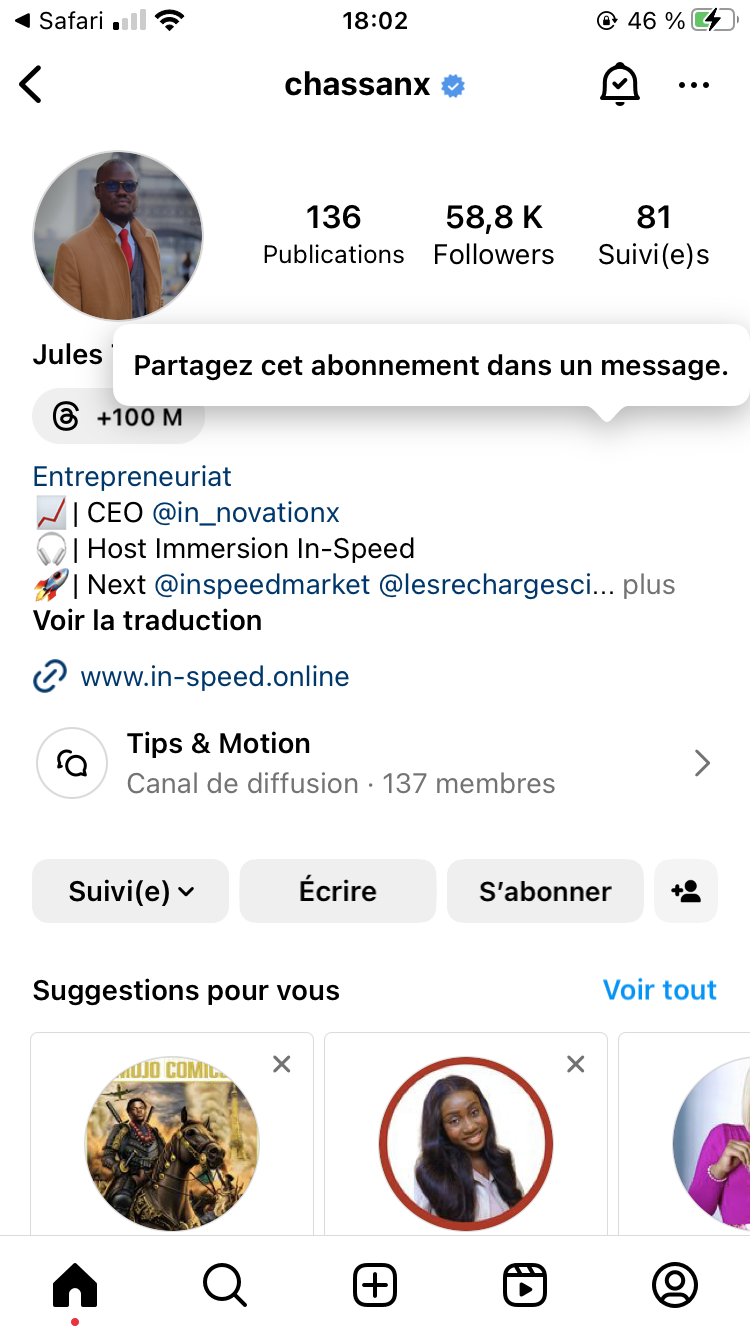Image resolution: width=750 pixels, height=1334 pixels.
Task: Expand the bio with "plus"
Action: click(x=649, y=585)
